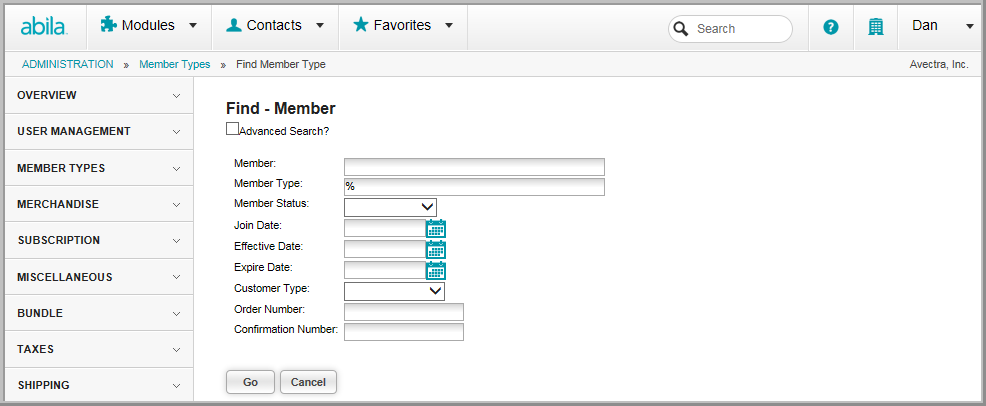Screen dimensions: 986x406
Task: Open the Expire Date calendar picker
Action: point(436,270)
